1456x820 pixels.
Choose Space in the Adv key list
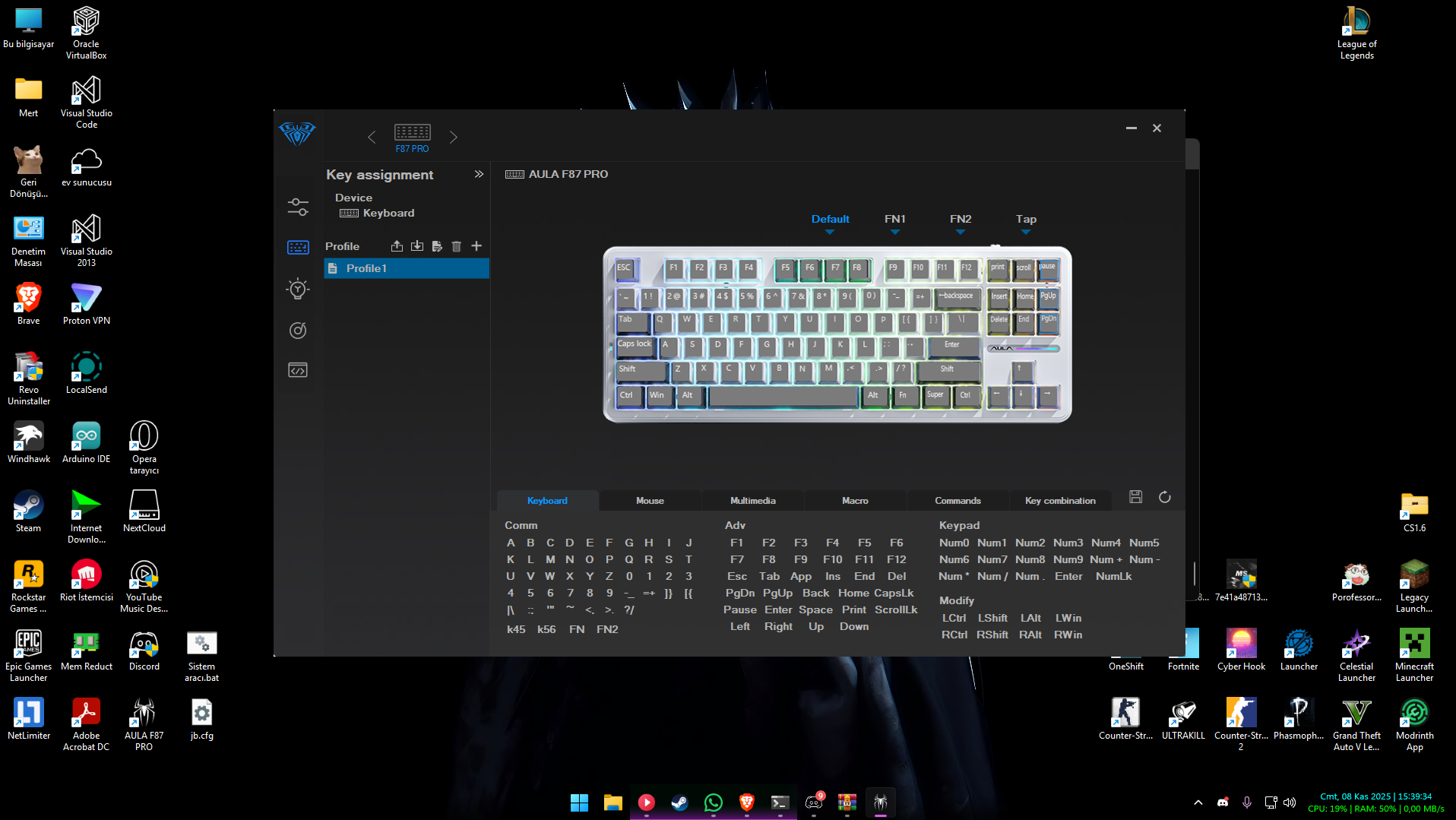815,609
